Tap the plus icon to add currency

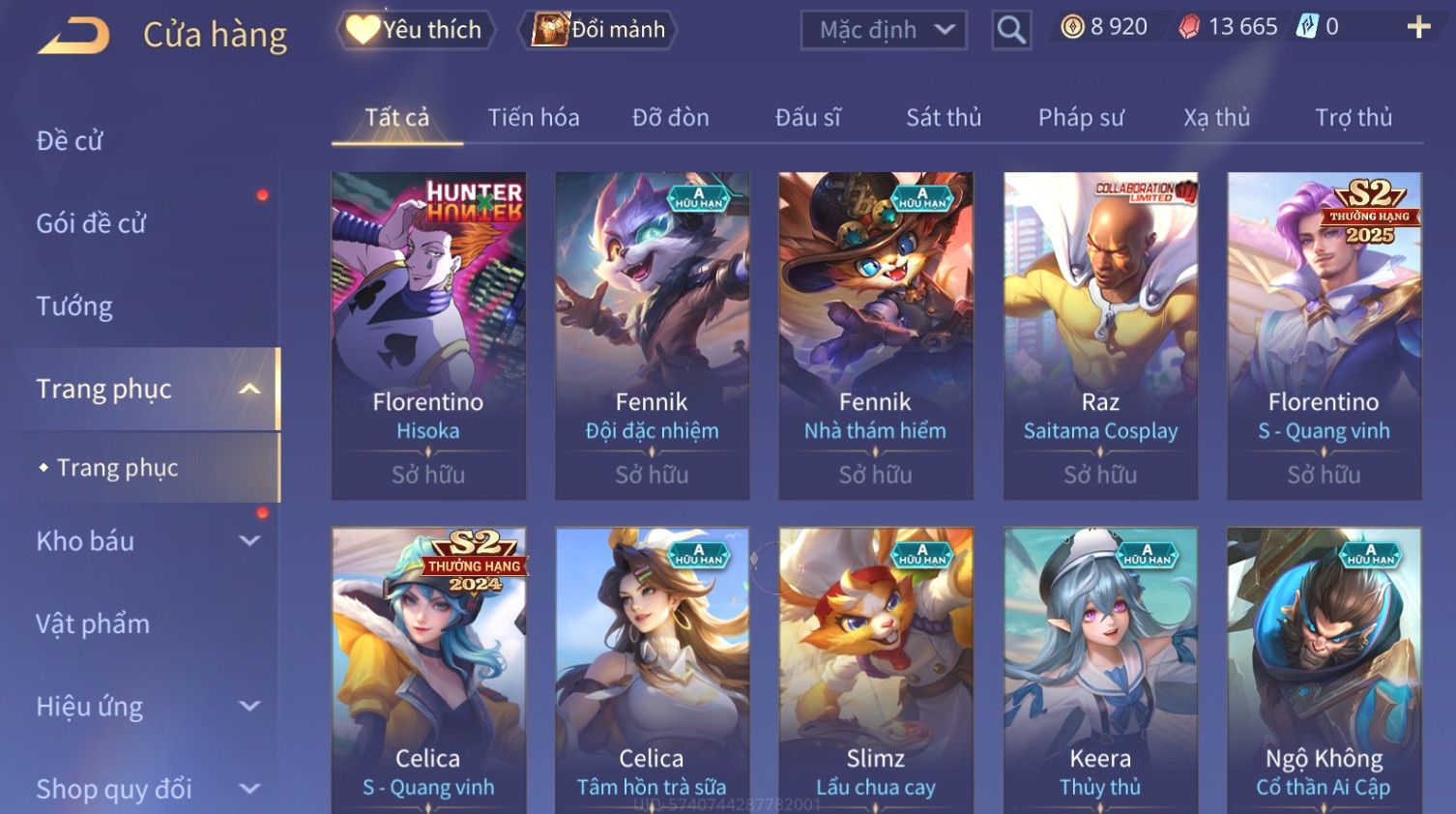(1418, 27)
